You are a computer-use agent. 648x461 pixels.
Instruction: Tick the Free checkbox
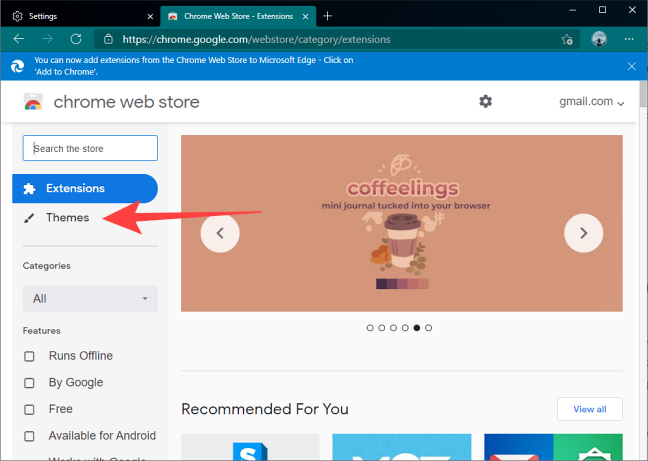29,409
